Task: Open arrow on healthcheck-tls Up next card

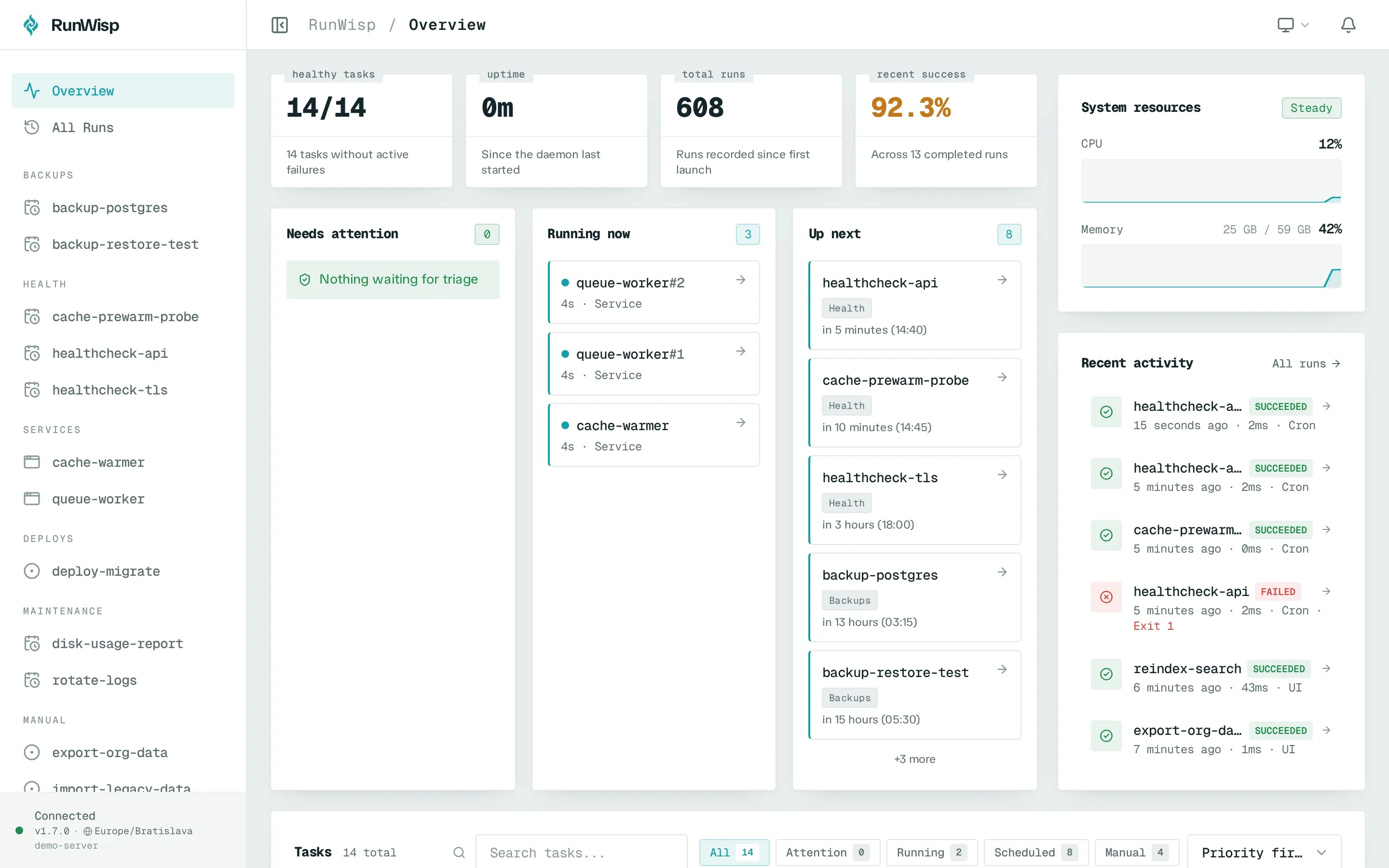Action: click(x=1002, y=475)
